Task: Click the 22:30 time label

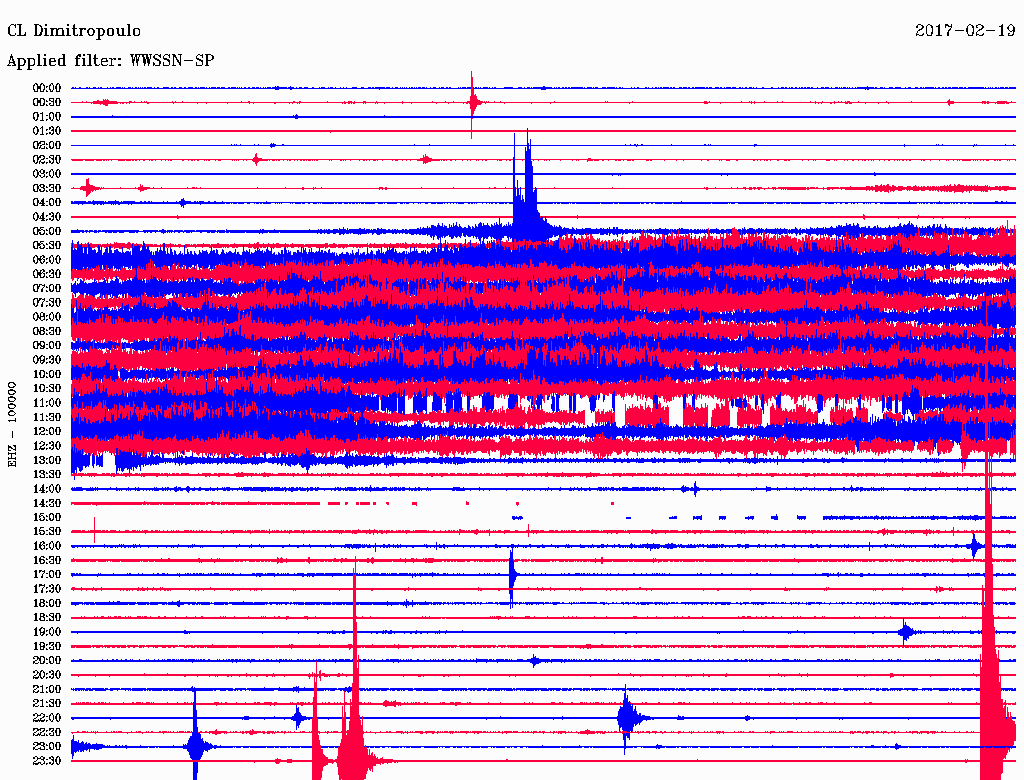Action: point(47,732)
